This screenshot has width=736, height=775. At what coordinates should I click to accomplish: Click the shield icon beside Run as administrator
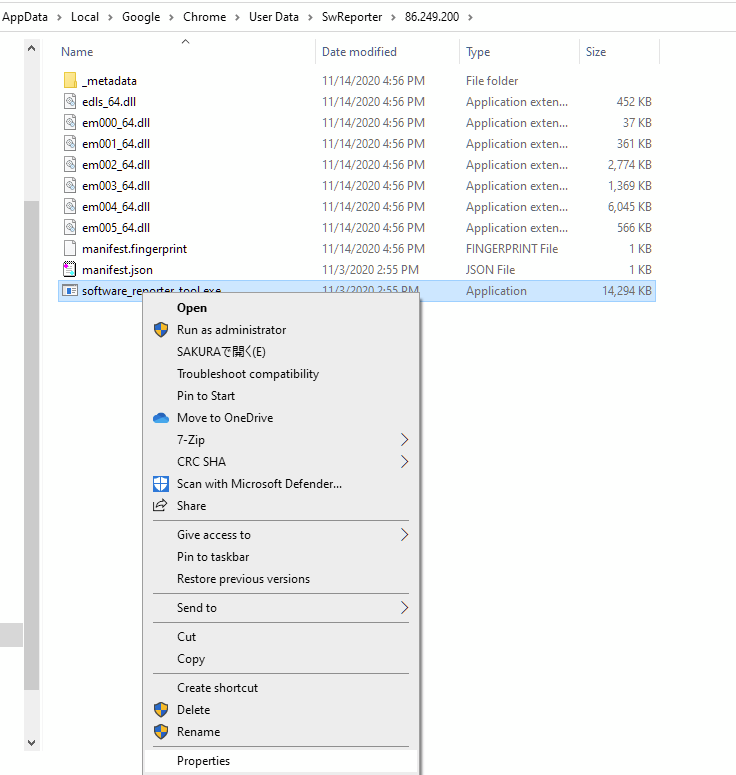point(161,330)
